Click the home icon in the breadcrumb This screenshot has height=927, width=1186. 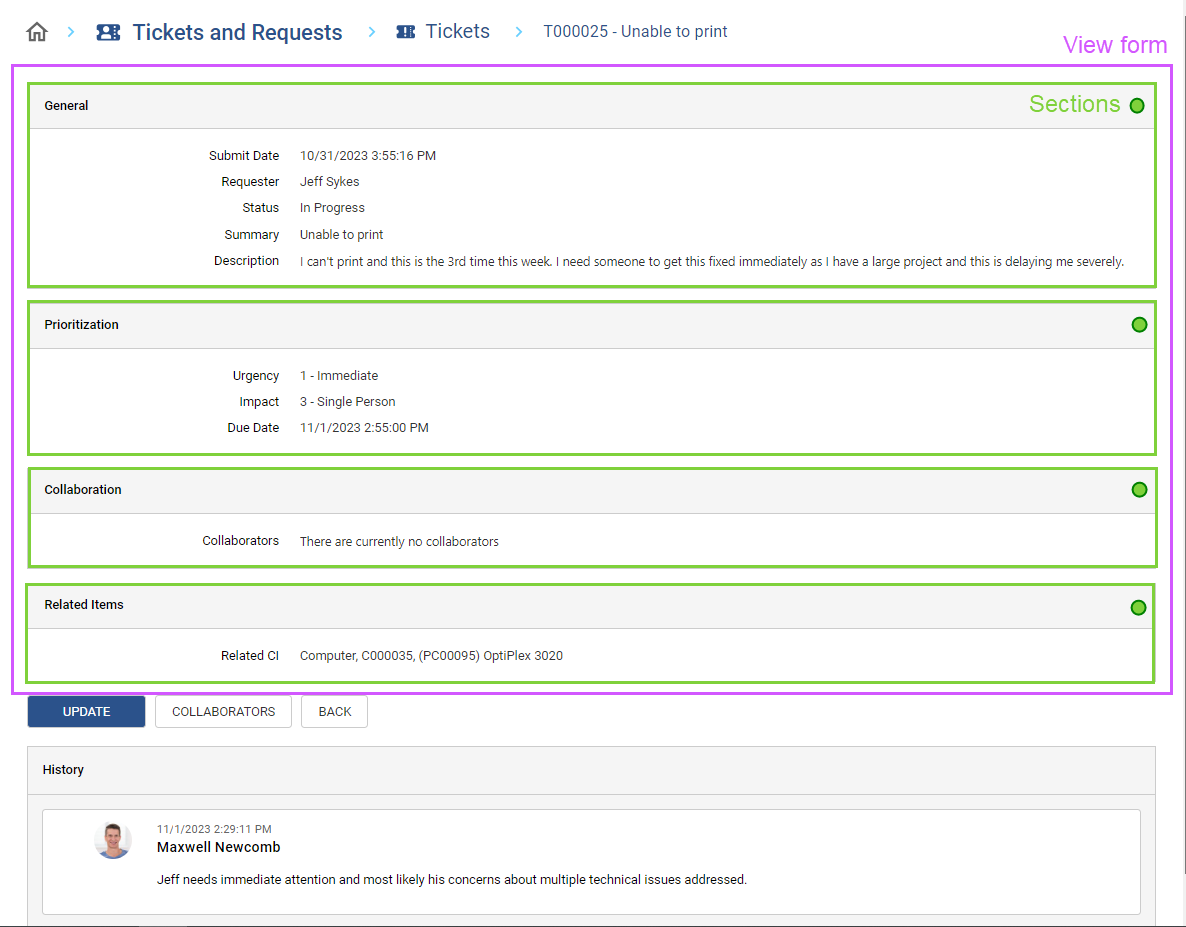point(38,31)
